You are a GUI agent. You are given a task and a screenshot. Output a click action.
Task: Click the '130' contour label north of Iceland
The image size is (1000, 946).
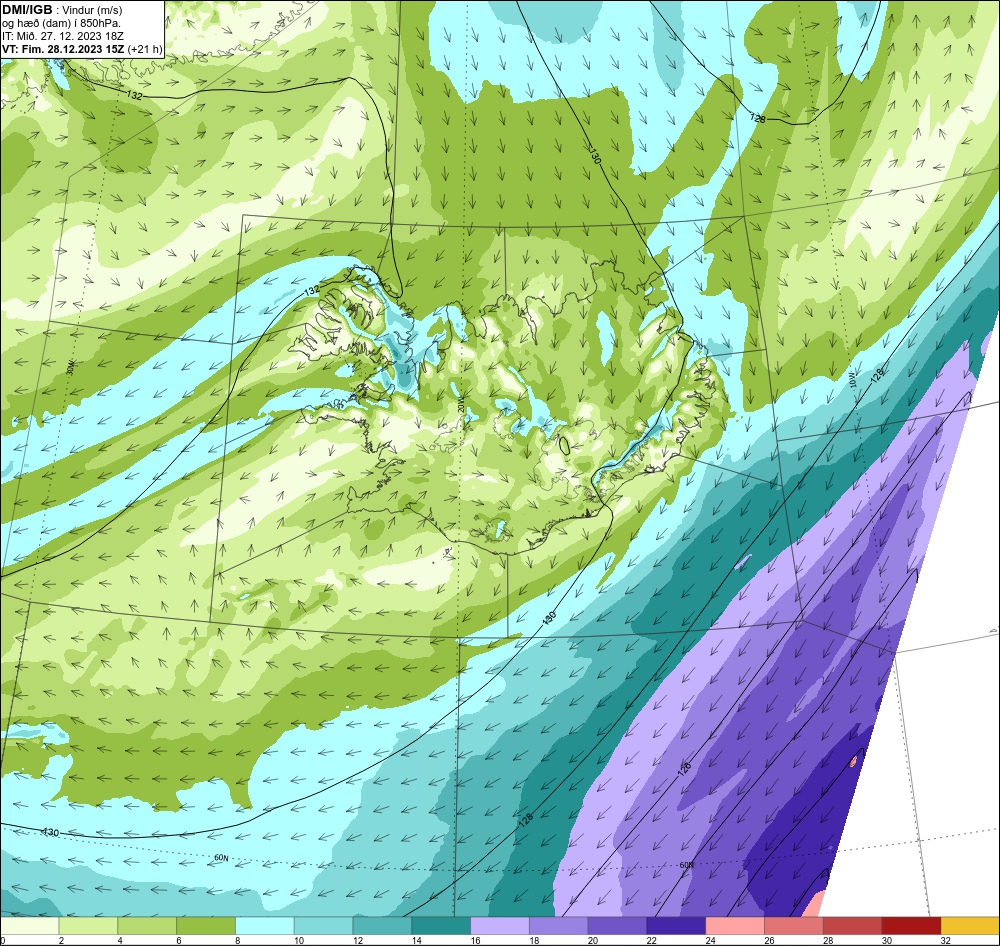[x=594, y=156]
